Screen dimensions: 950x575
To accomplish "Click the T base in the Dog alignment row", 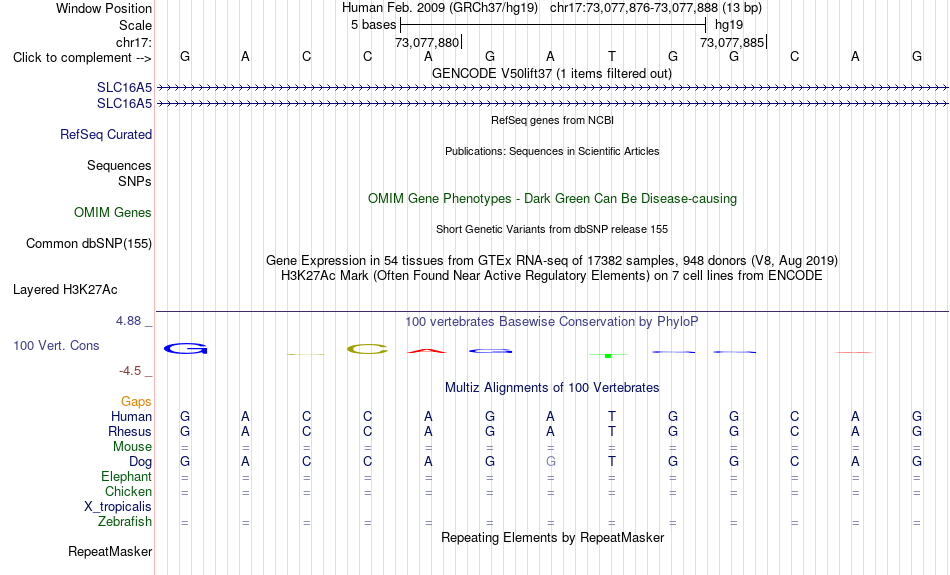I will point(612,462).
